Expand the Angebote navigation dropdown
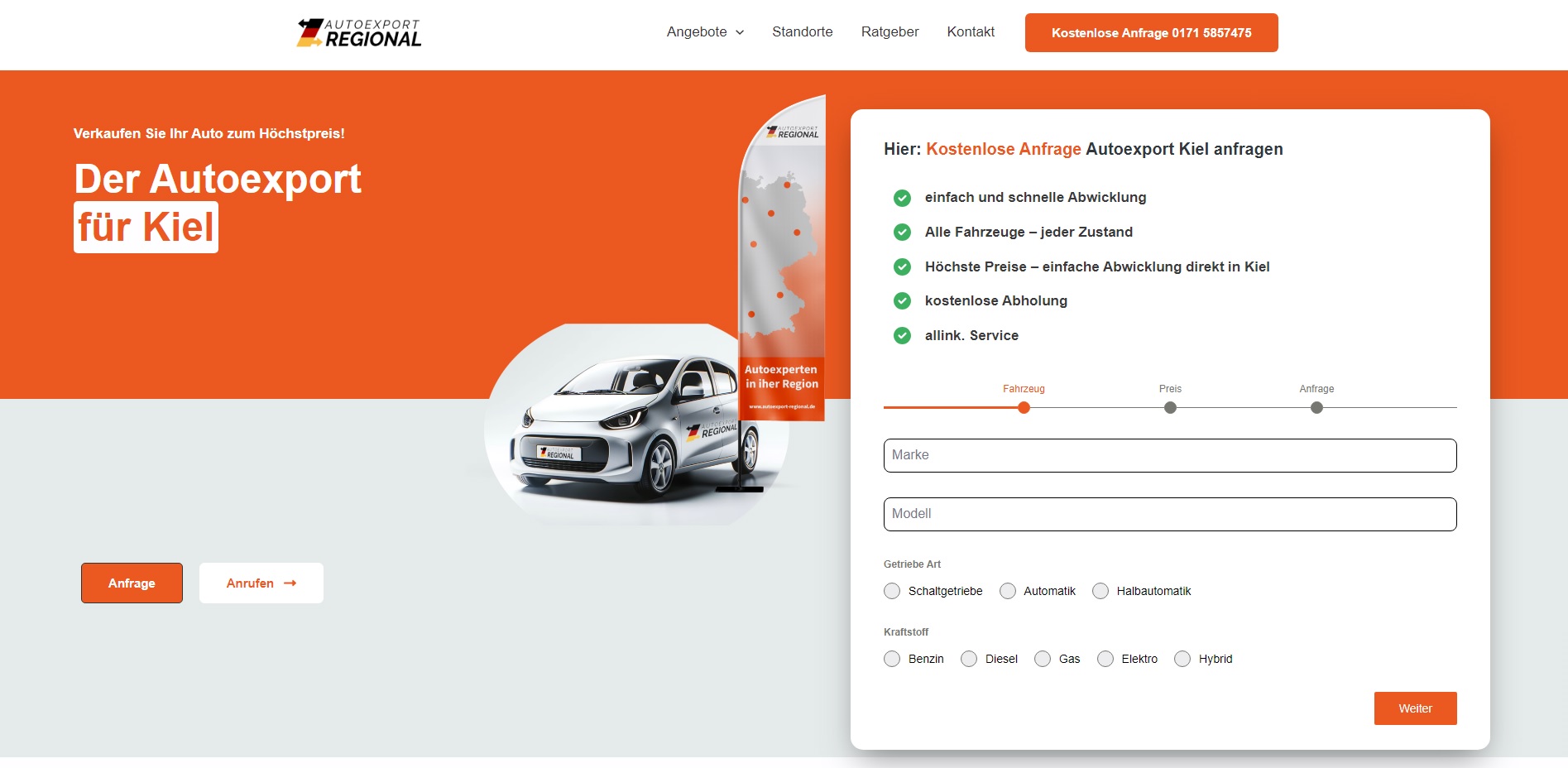The height and width of the screenshot is (768, 1568). click(704, 32)
